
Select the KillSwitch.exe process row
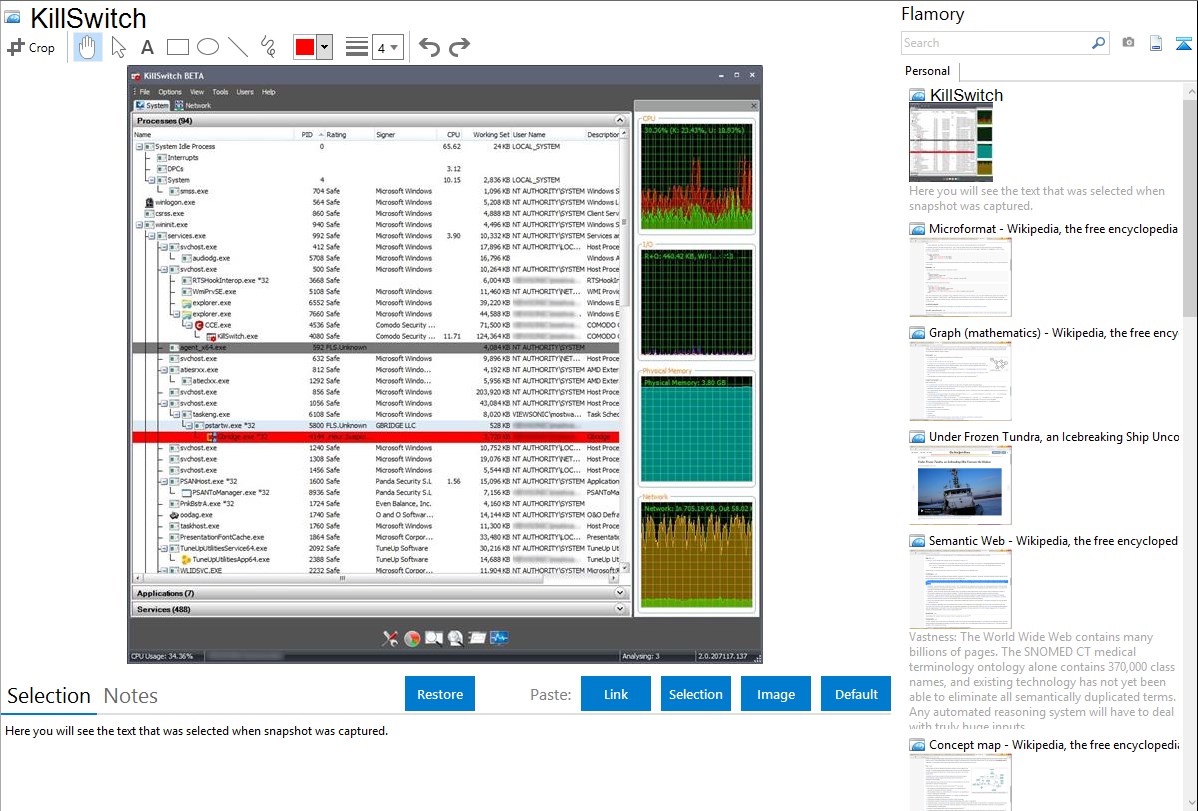point(376,336)
